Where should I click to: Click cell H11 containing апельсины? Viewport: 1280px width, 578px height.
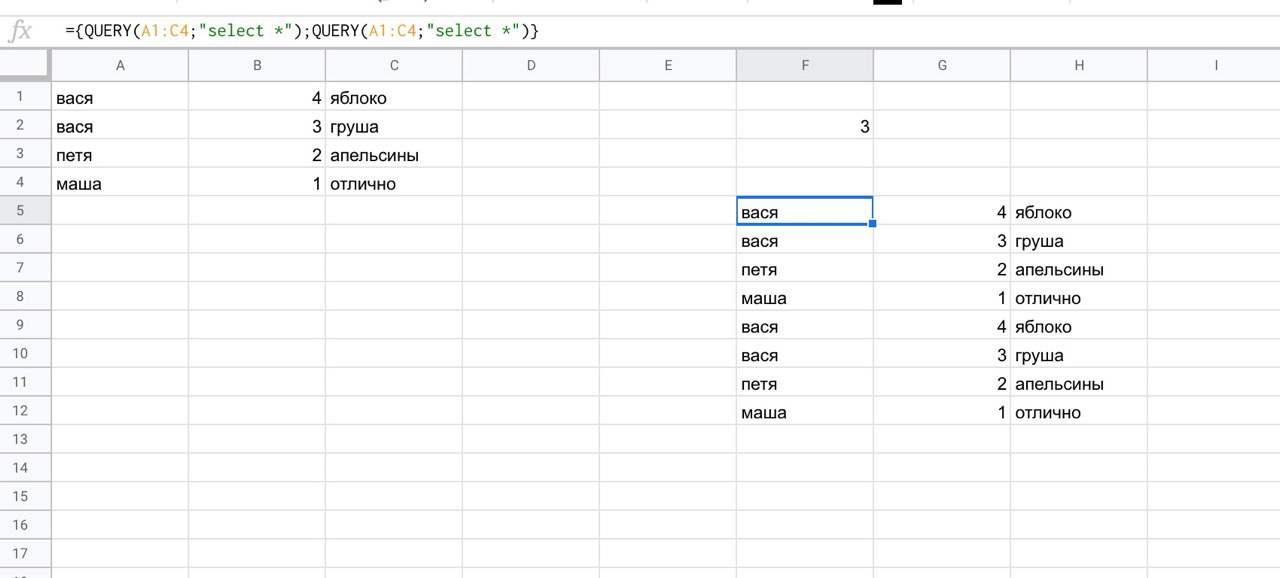point(1079,383)
